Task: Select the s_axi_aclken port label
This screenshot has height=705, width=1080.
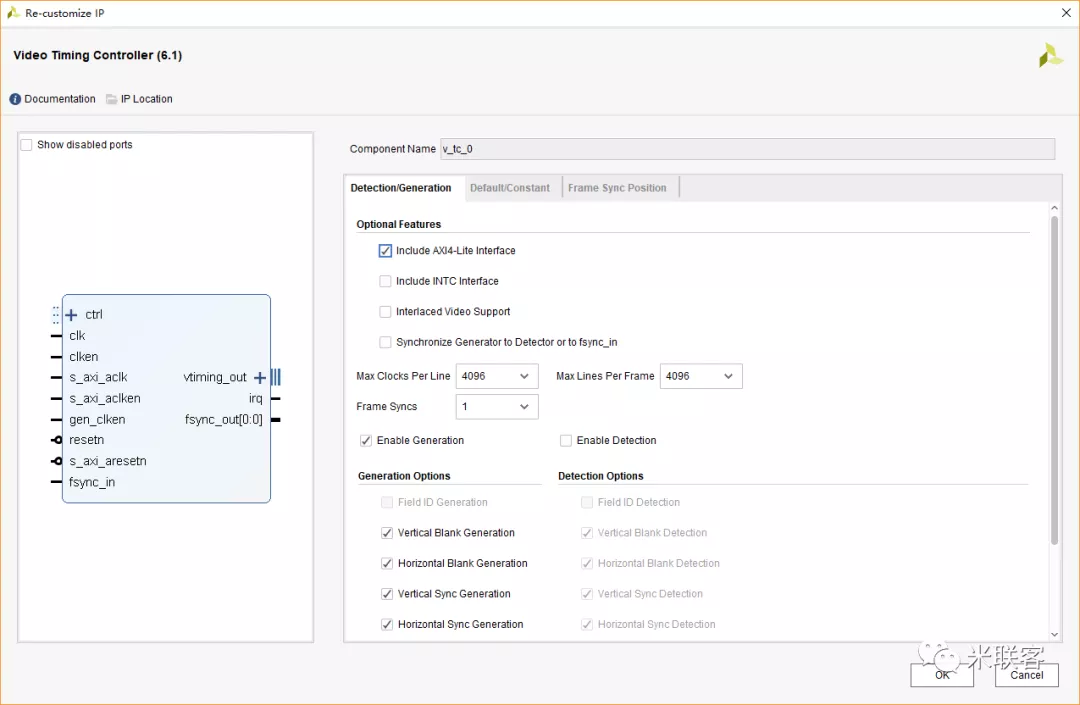Action: click(x=105, y=399)
